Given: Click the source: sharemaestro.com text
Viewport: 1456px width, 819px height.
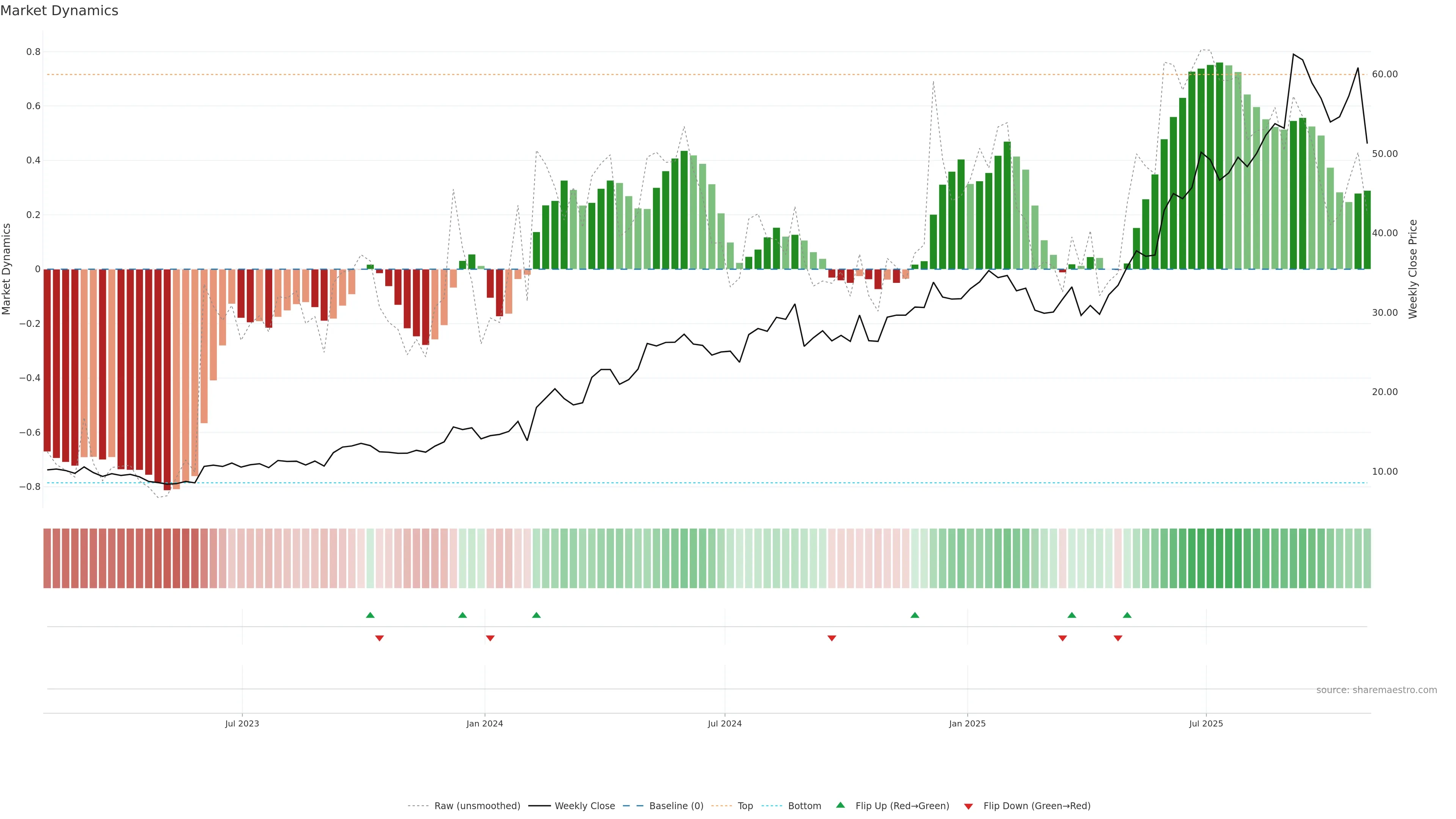Looking at the screenshot, I should [1376, 690].
